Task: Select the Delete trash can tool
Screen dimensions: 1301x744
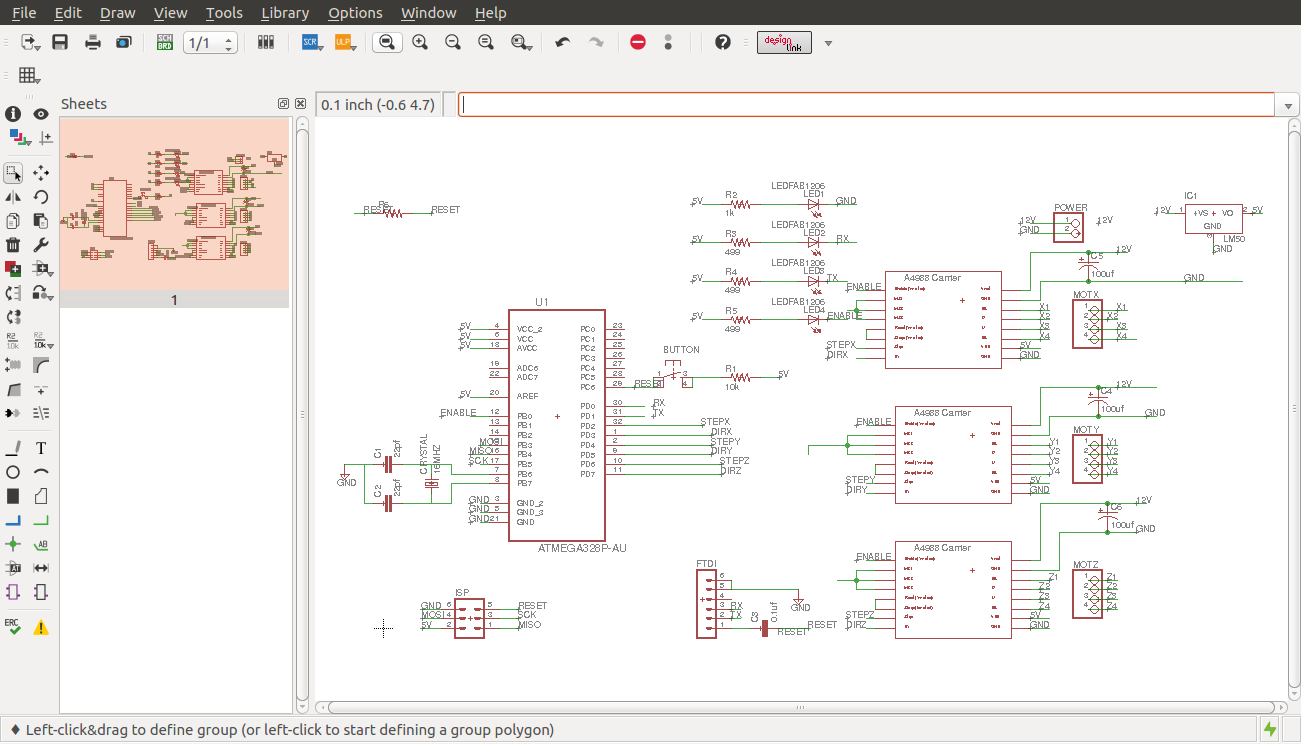Action: pyautogui.click(x=13, y=245)
